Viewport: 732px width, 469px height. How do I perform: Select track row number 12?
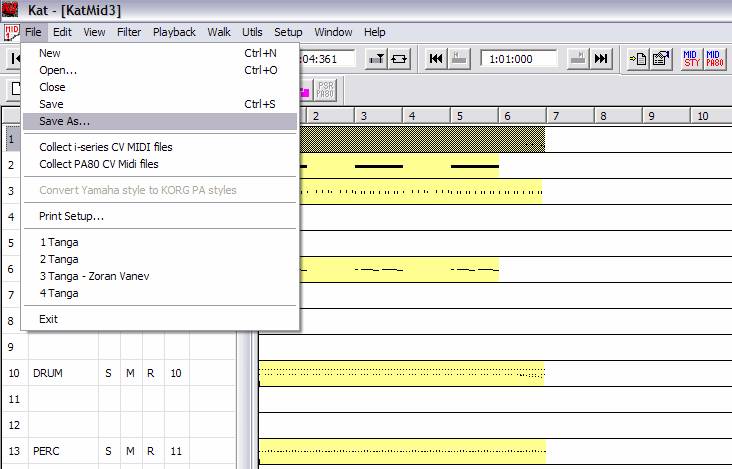tap(14, 425)
